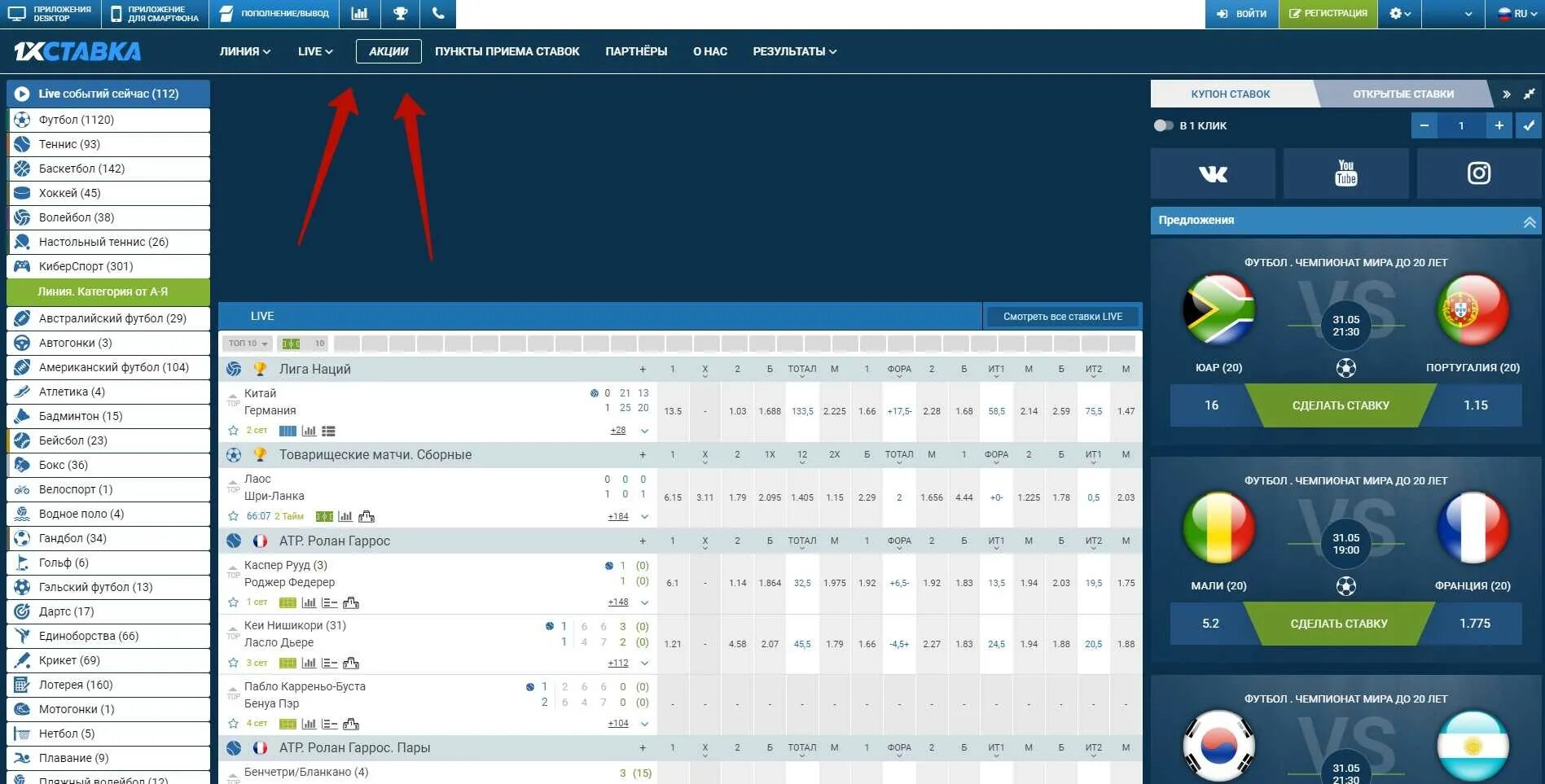Click Сделать ставку for ЮАР vs Португалия
Screen dimensions: 1545x784
pos(1341,405)
